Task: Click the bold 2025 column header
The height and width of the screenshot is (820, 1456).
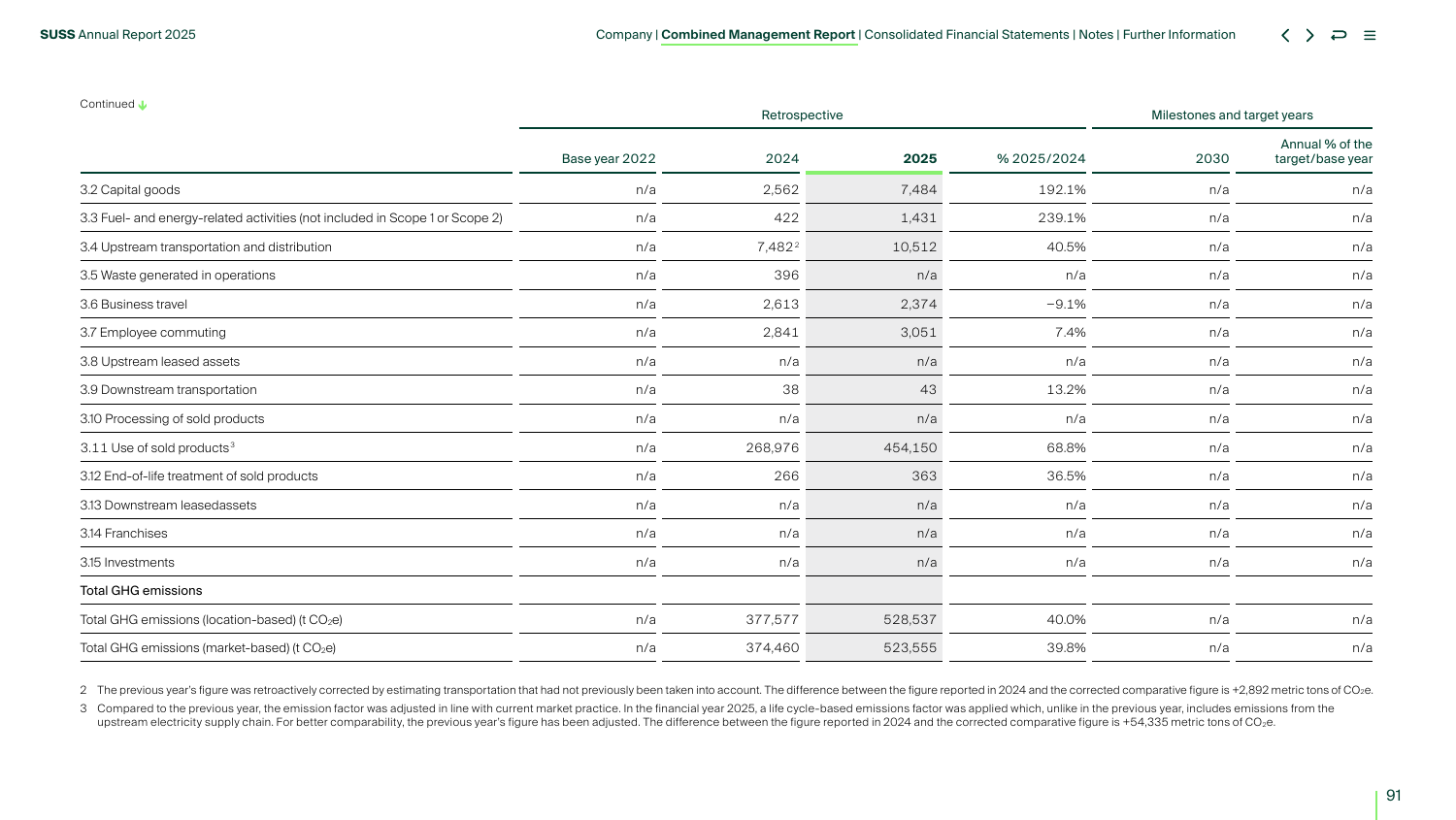Action: 920,159
